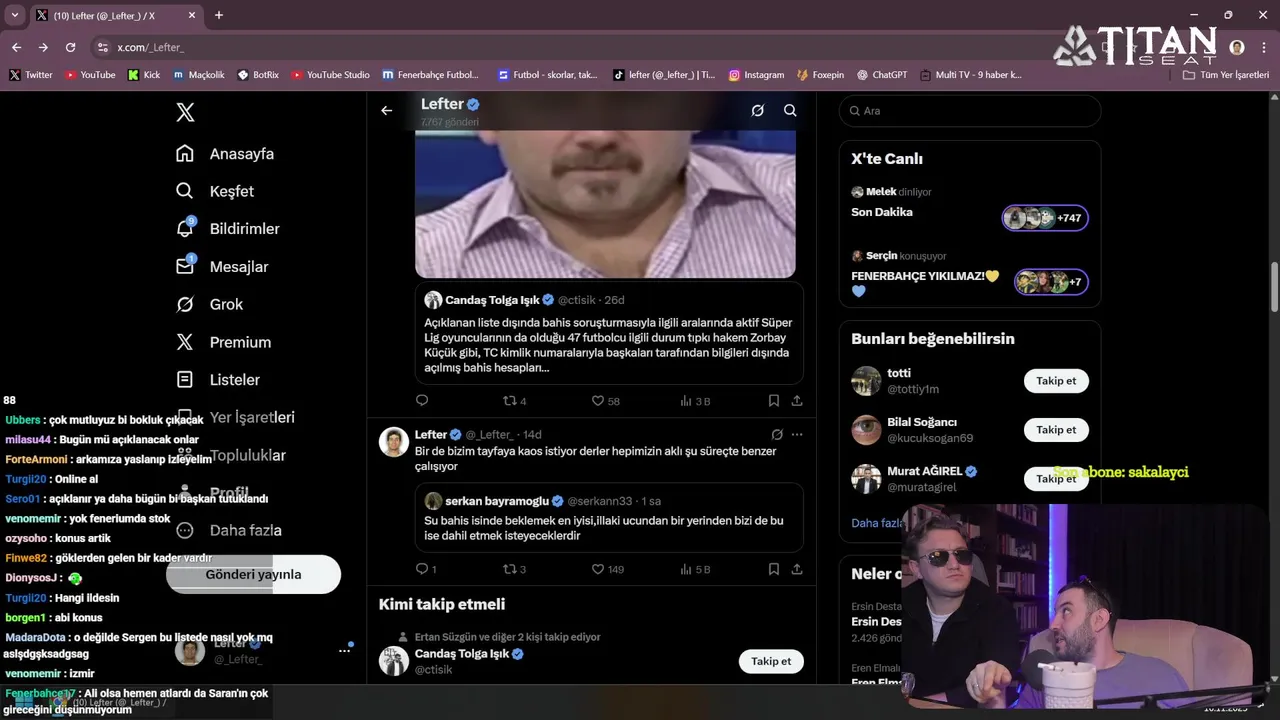The width and height of the screenshot is (1280, 720).
Task: Open the X logo home icon
Action: coord(185,112)
